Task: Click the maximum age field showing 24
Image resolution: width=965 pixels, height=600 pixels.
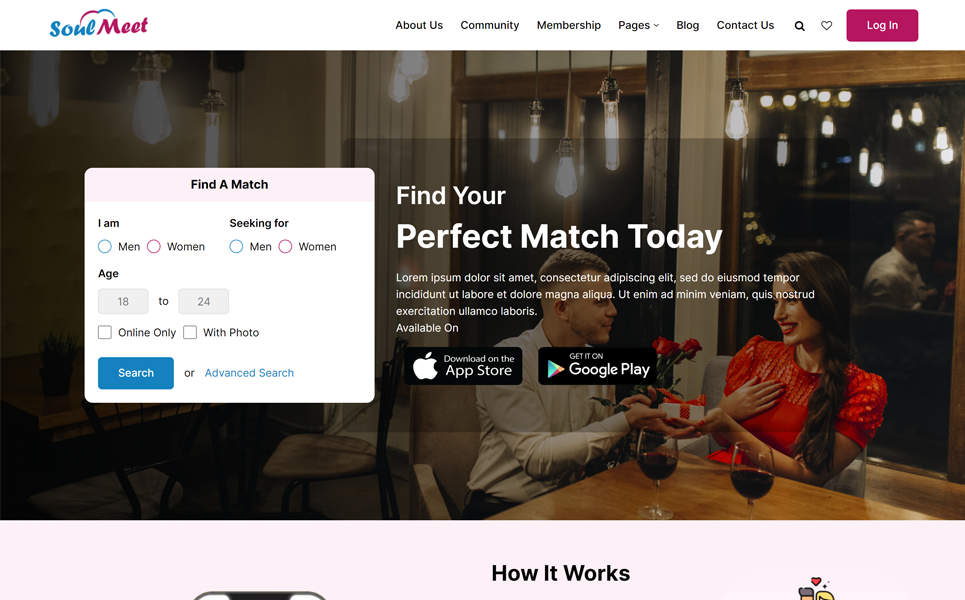Action: (204, 302)
